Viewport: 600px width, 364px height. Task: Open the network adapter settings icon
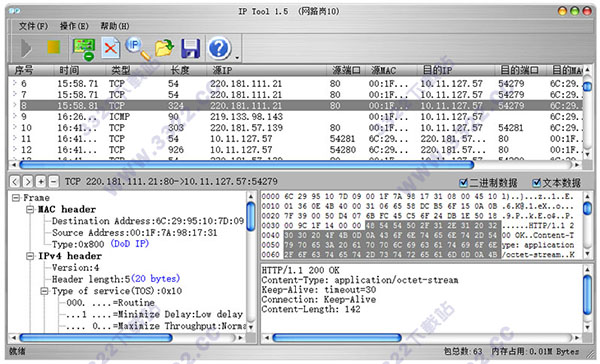tap(84, 49)
